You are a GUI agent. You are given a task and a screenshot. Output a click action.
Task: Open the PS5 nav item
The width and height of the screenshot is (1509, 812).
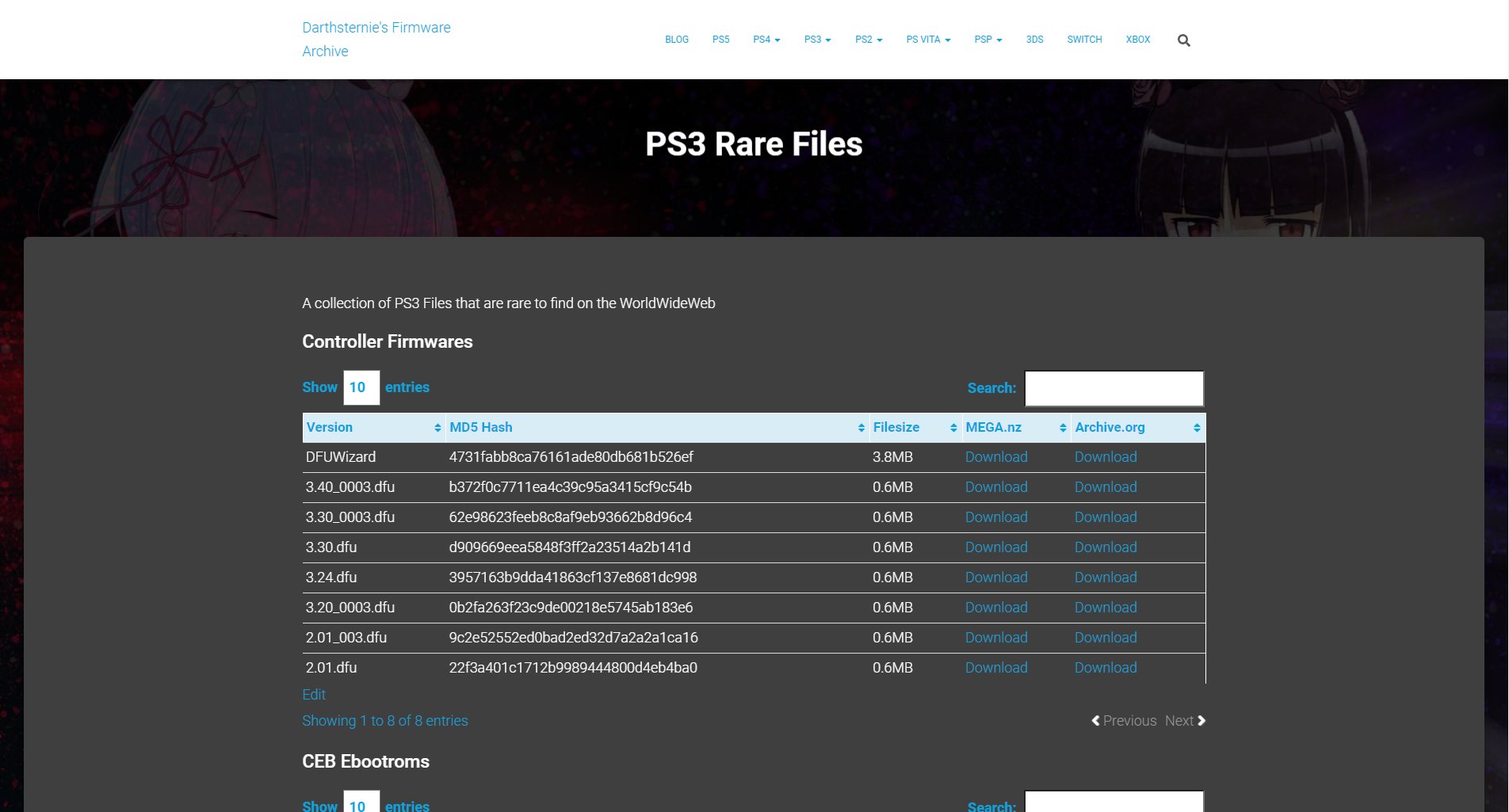pos(720,40)
